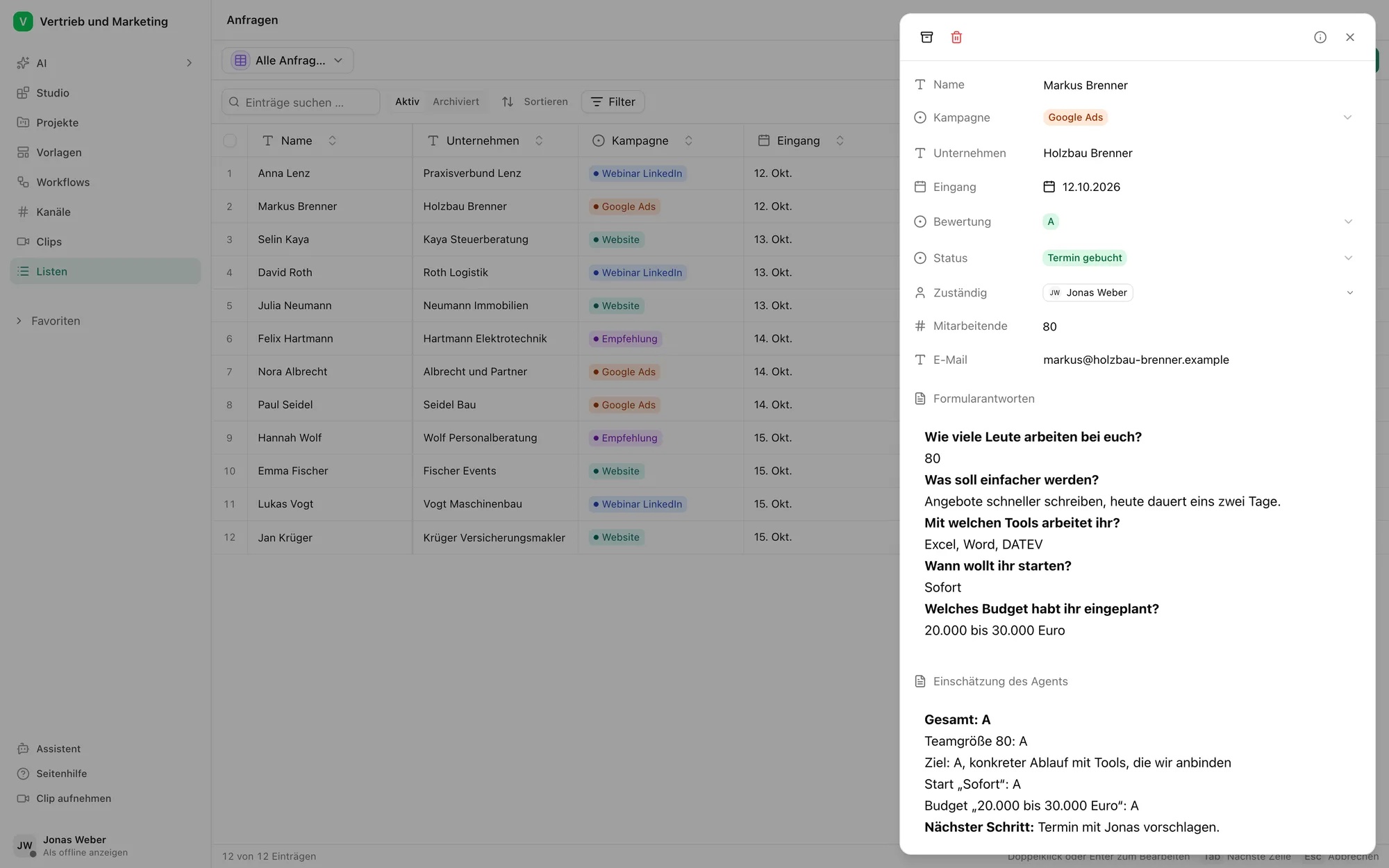The width and height of the screenshot is (1389, 868).
Task: Click the E-Mail value markus@holzbau-brenner.example
Action: [1136, 360]
